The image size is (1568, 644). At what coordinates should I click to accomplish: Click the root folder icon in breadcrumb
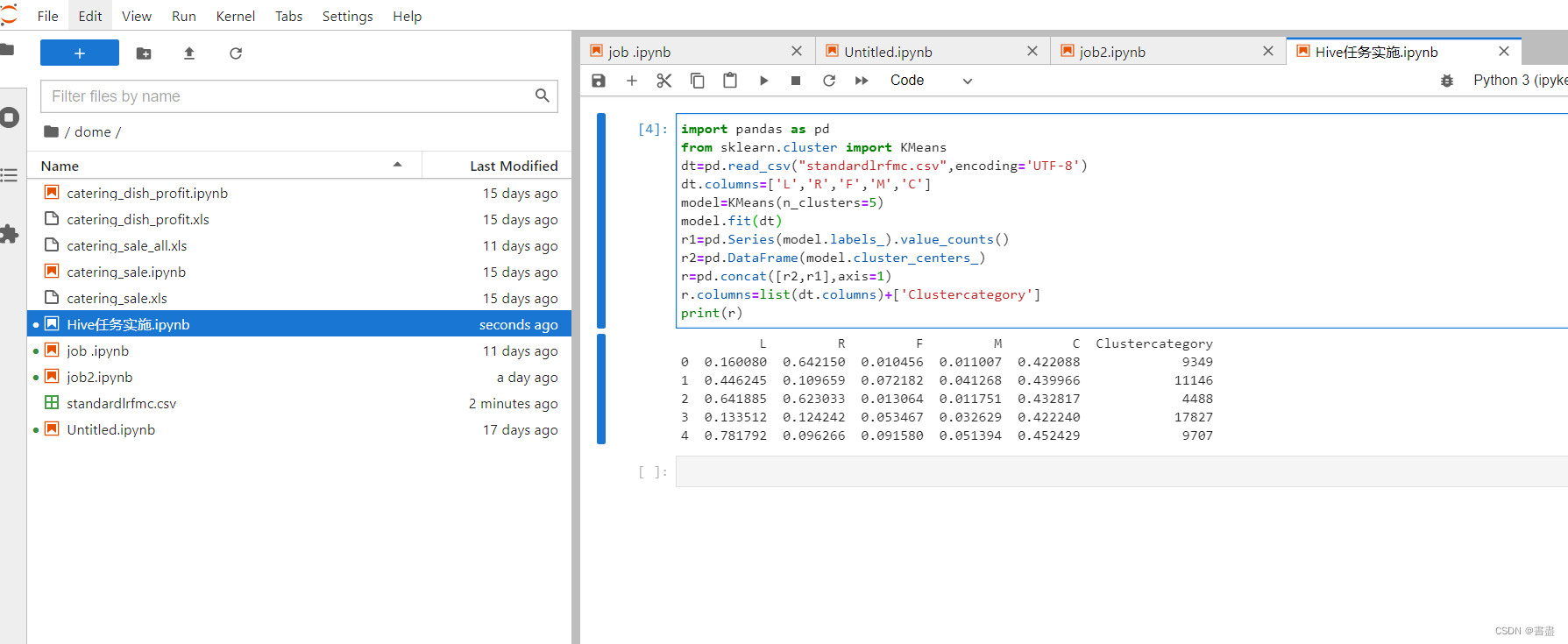click(51, 131)
